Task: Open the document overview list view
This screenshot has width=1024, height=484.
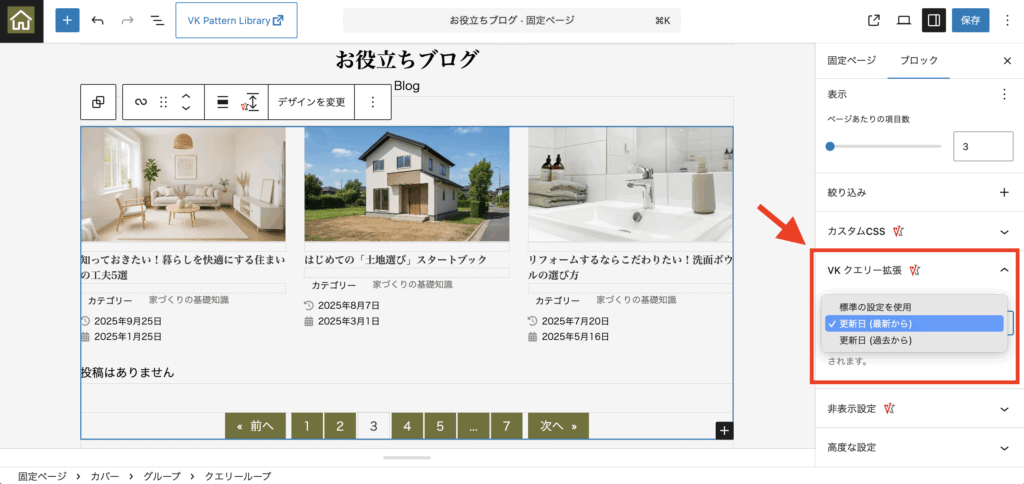Action: [157, 20]
